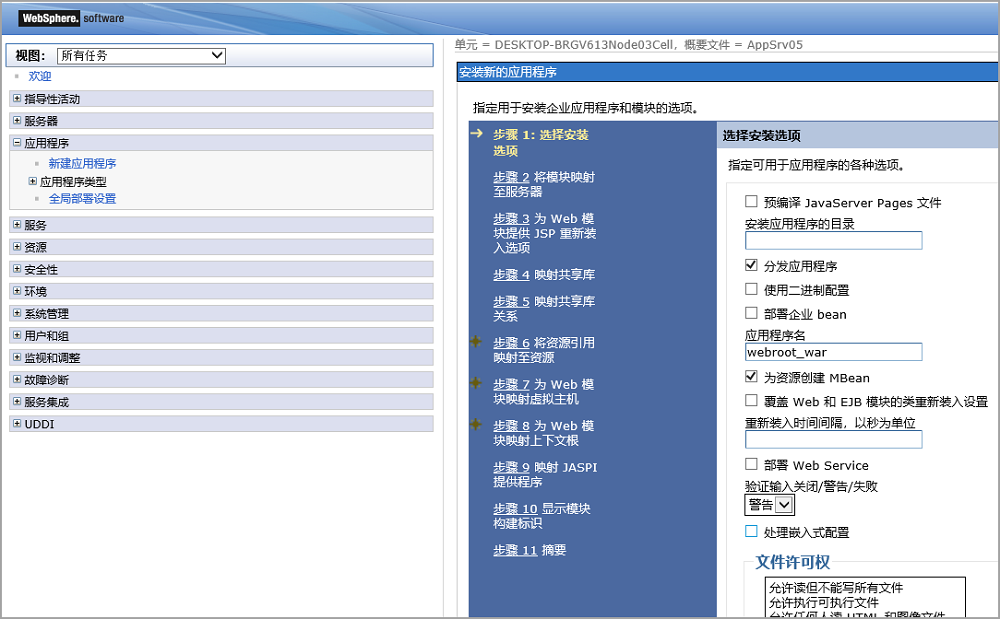Screen dimensions: 1000x619
Task: Click the 选择安装选项 heading
Action: click(x=761, y=135)
